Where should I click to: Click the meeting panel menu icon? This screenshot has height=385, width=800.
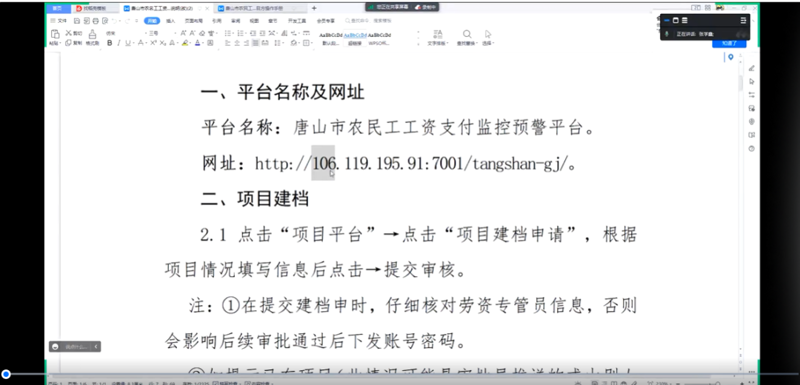743,20
